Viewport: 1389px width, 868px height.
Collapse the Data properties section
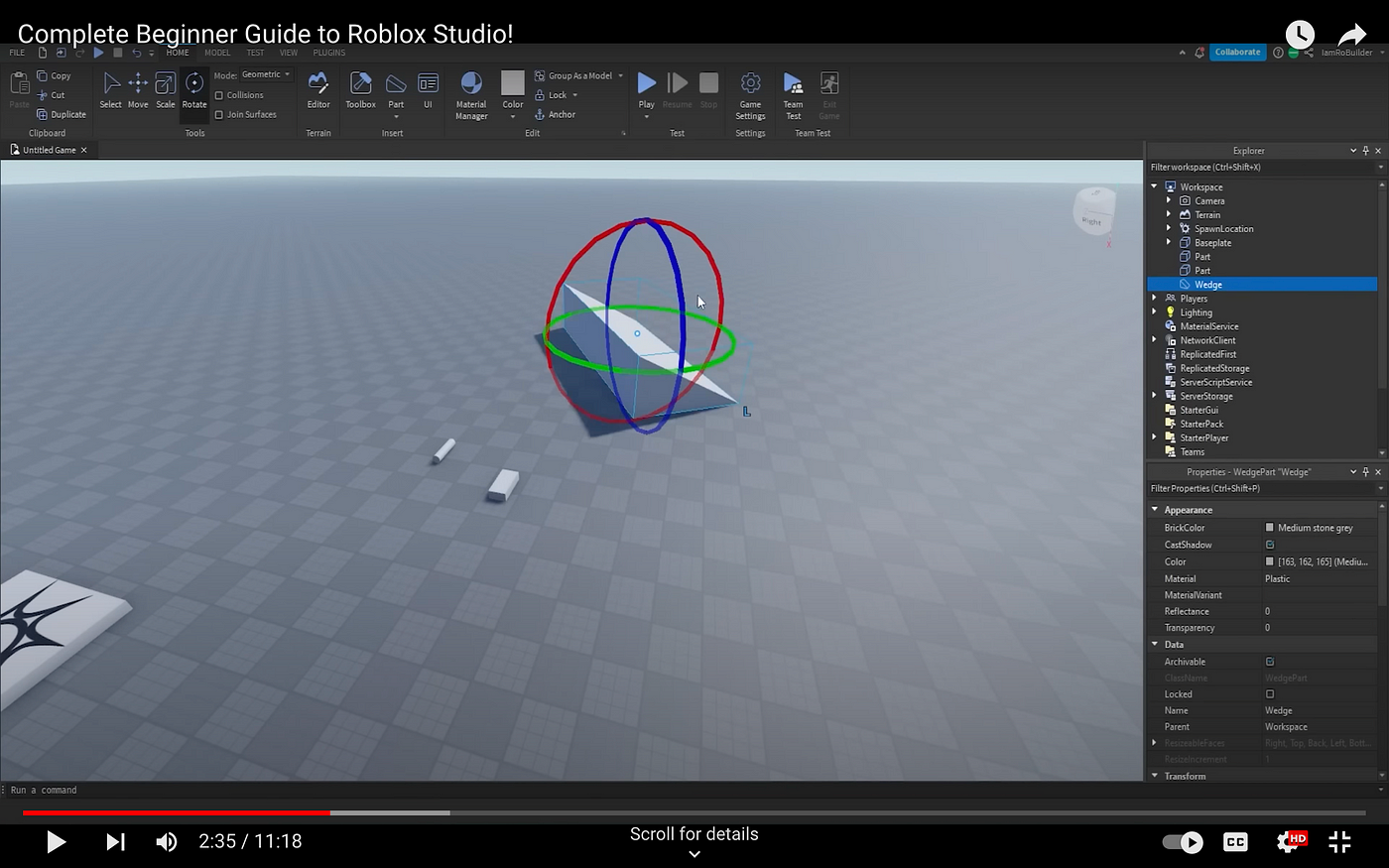1155,645
